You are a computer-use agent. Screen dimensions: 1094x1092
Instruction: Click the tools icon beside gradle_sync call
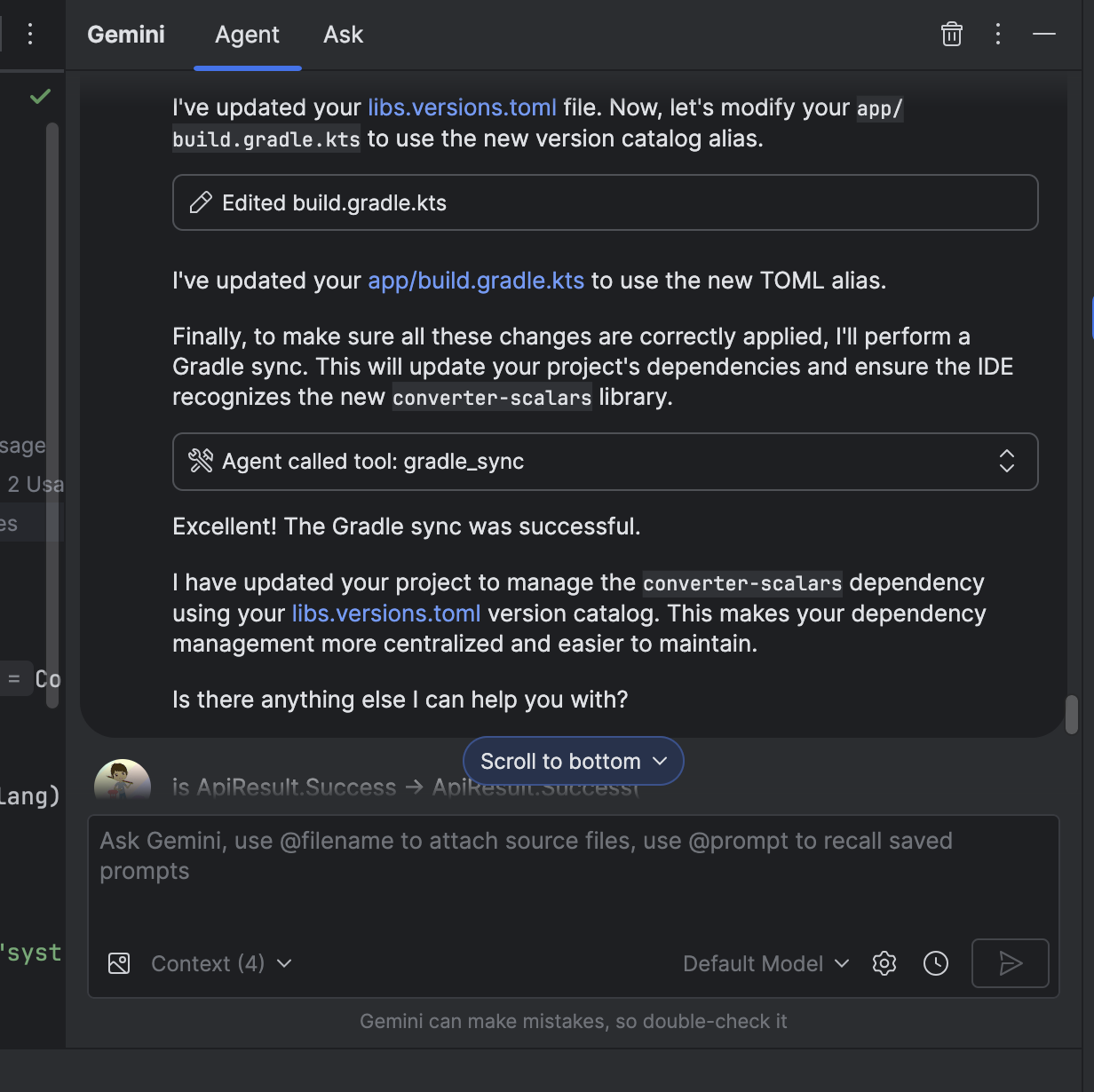click(201, 461)
